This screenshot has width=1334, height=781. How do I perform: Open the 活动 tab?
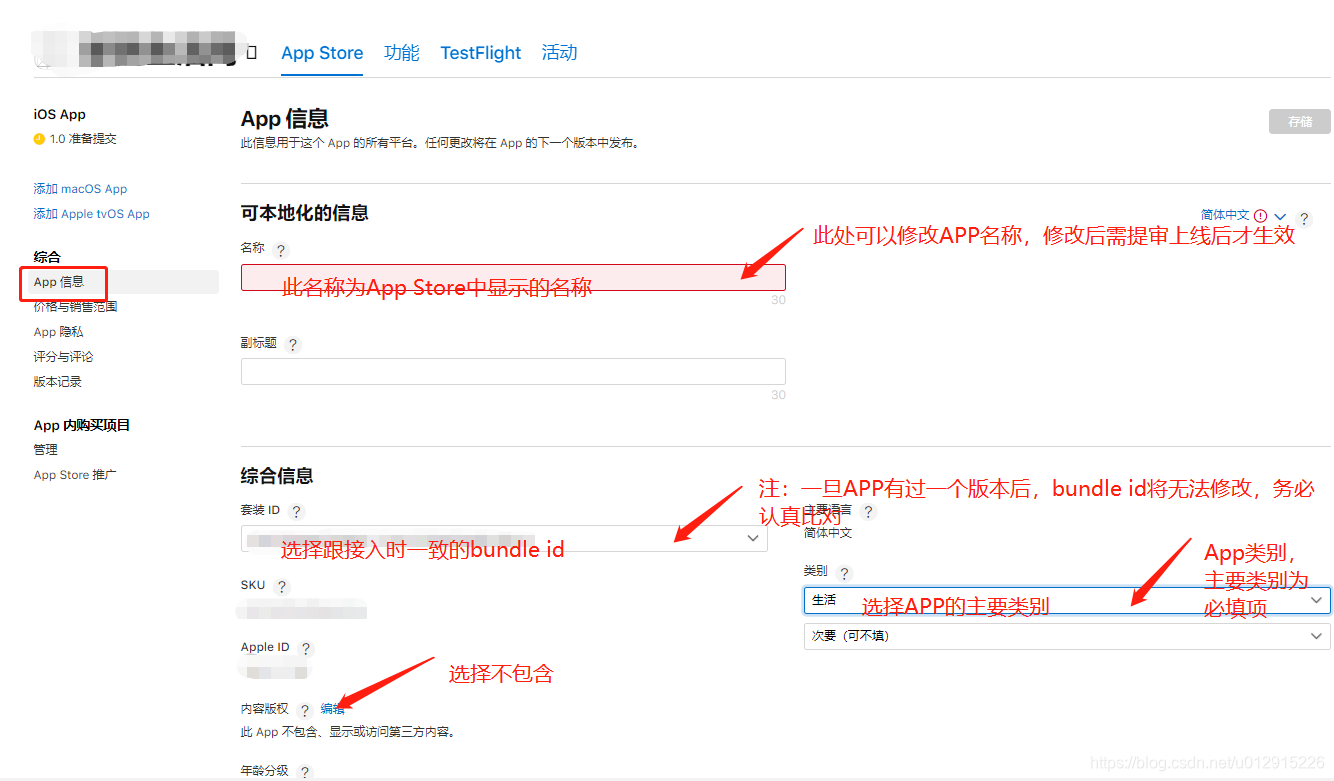point(560,53)
